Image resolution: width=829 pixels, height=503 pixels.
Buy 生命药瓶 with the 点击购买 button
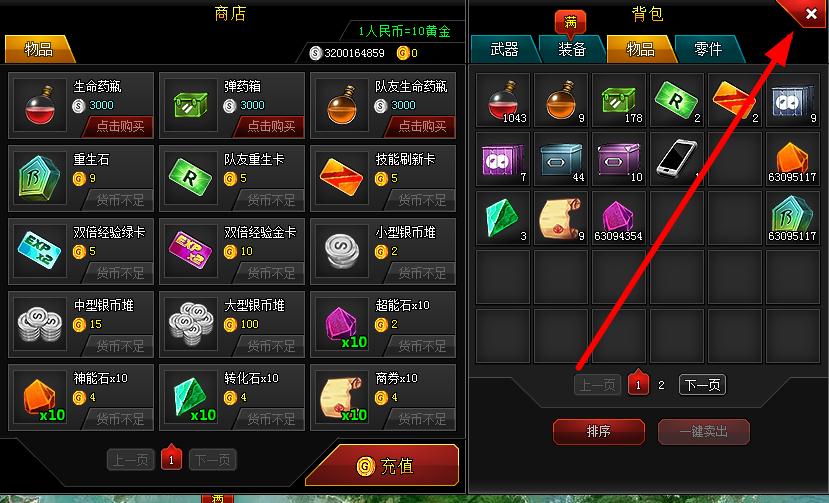coord(118,126)
